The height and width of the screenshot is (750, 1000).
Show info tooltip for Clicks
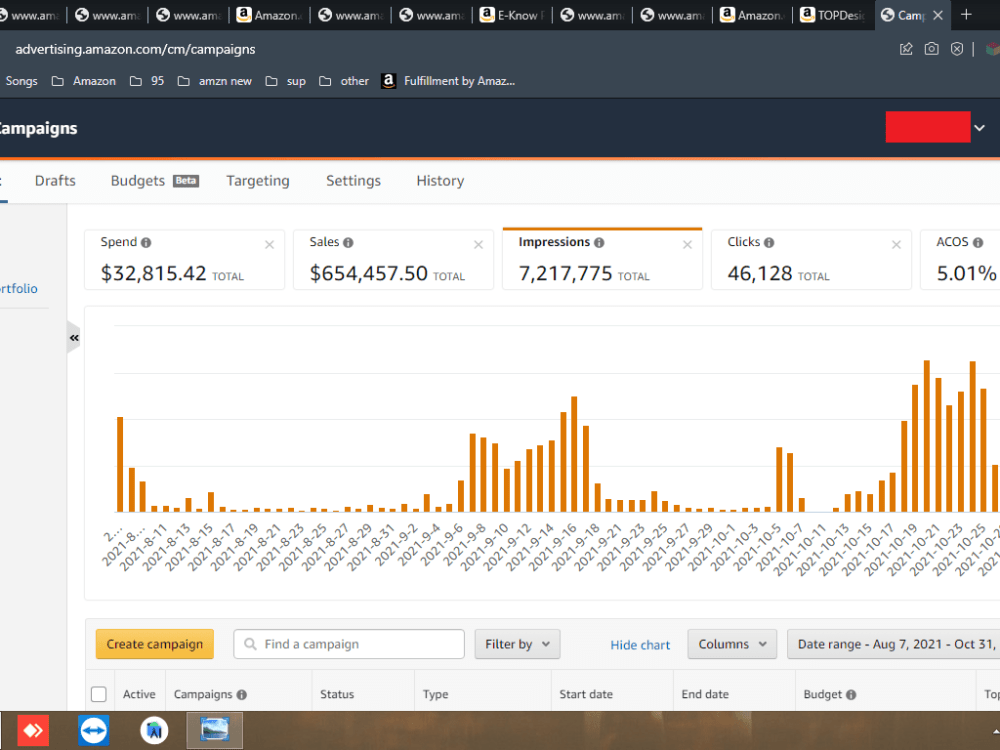pos(769,242)
